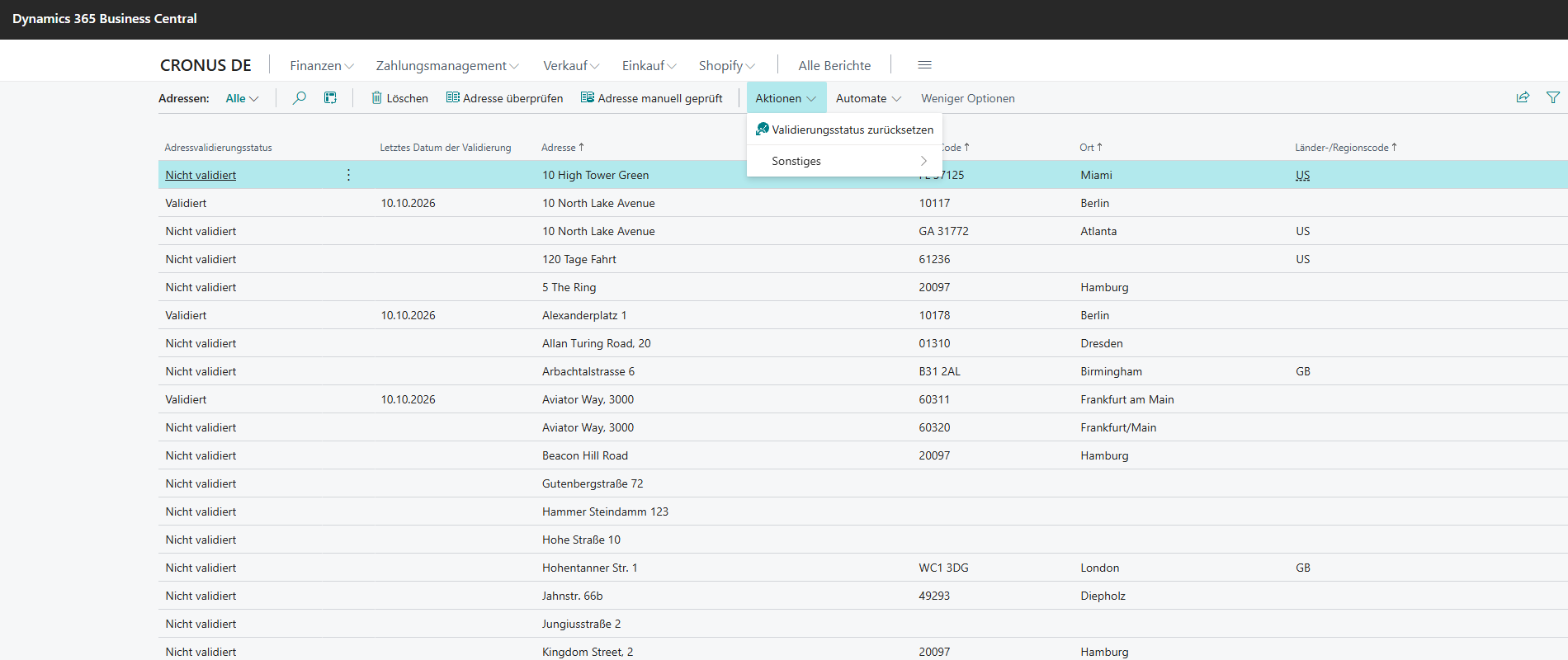
Task: Click the Arbachtalstrasse 6 address
Action: (588, 371)
